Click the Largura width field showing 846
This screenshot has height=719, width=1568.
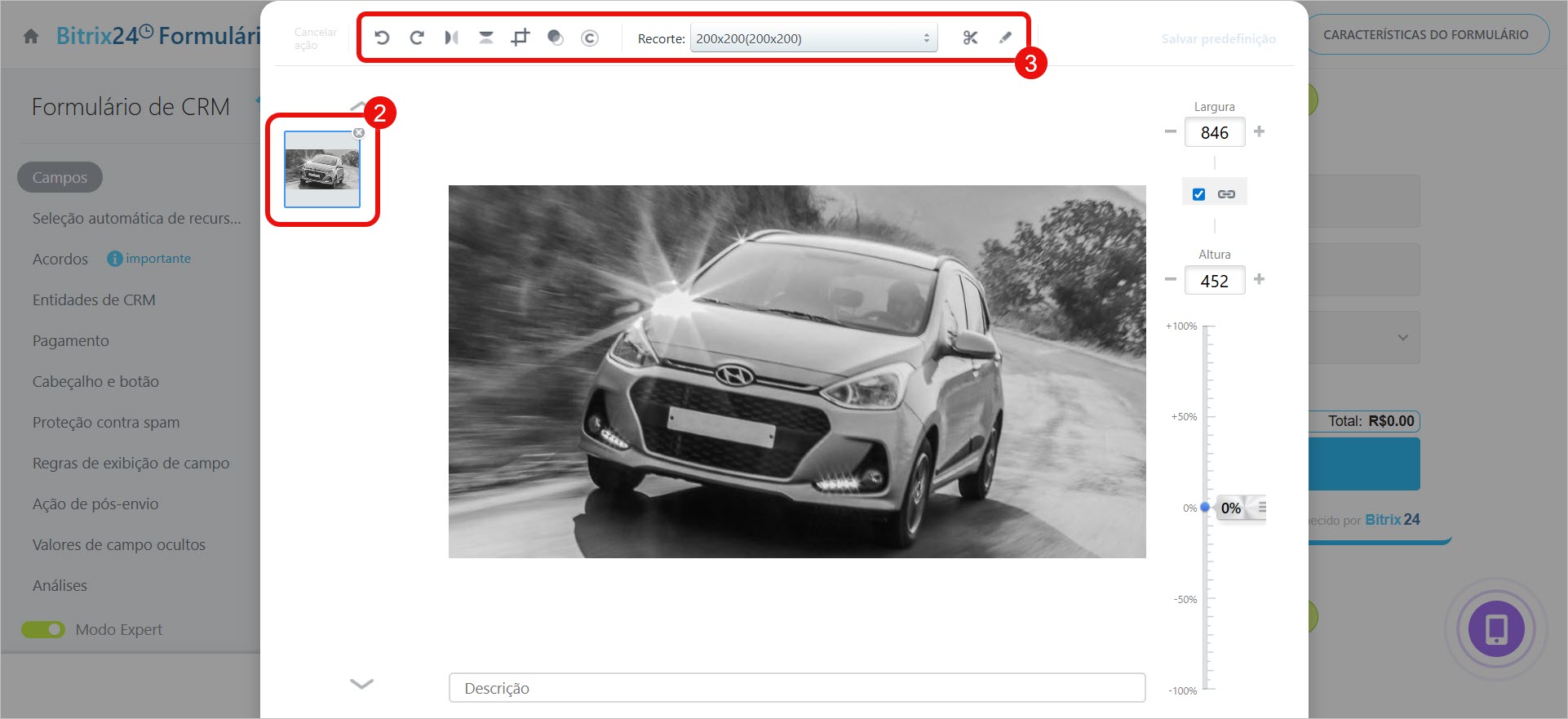pyautogui.click(x=1215, y=132)
